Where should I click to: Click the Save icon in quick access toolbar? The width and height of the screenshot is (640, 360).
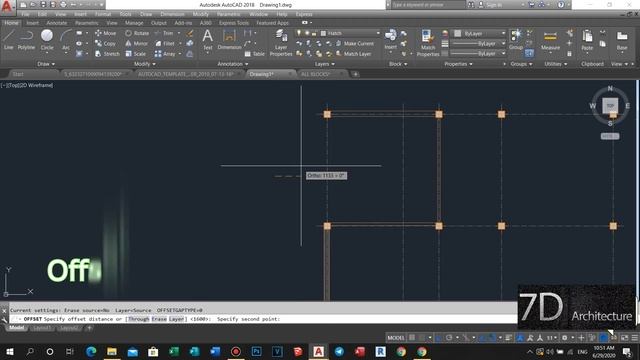(43, 5)
